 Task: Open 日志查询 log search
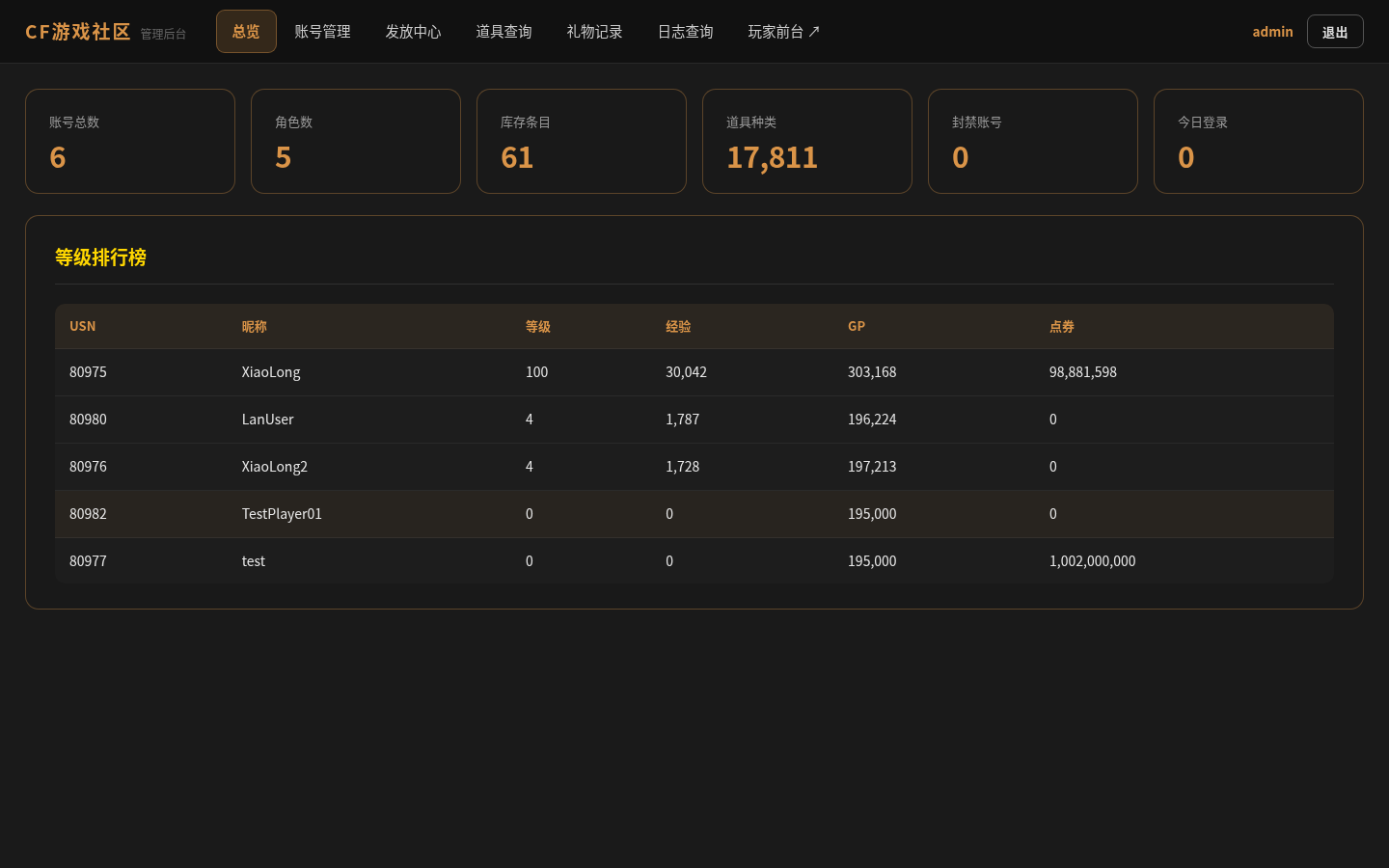[685, 32]
